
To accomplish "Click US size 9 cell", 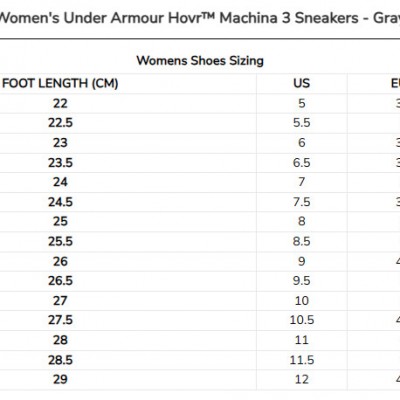I will pos(302,261).
